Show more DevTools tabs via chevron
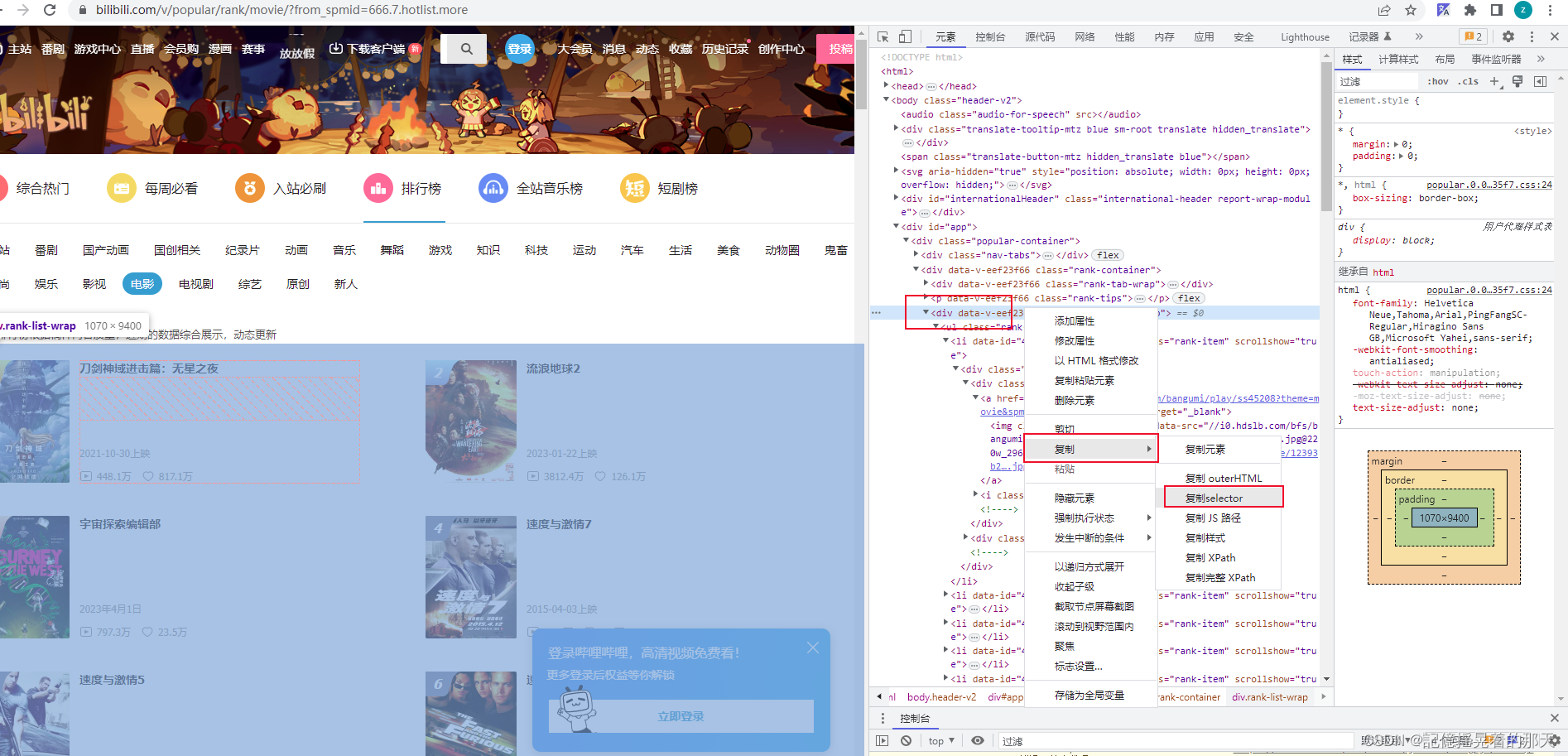Image resolution: width=1568 pixels, height=756 pixels. click(1418, 36)
